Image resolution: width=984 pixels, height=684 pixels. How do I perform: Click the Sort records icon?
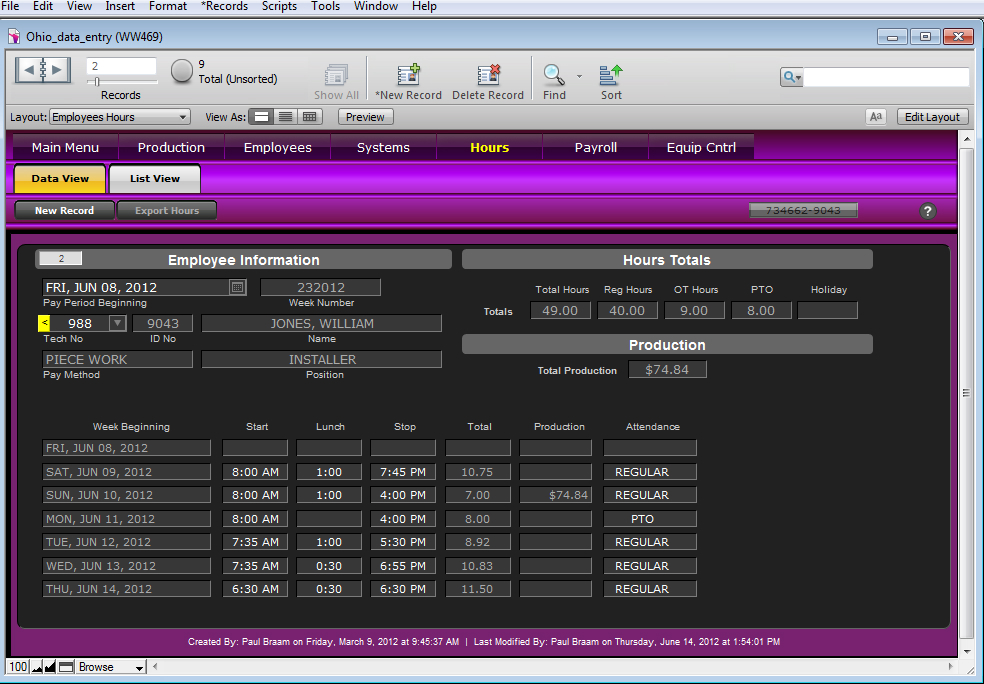pos(611,76)
